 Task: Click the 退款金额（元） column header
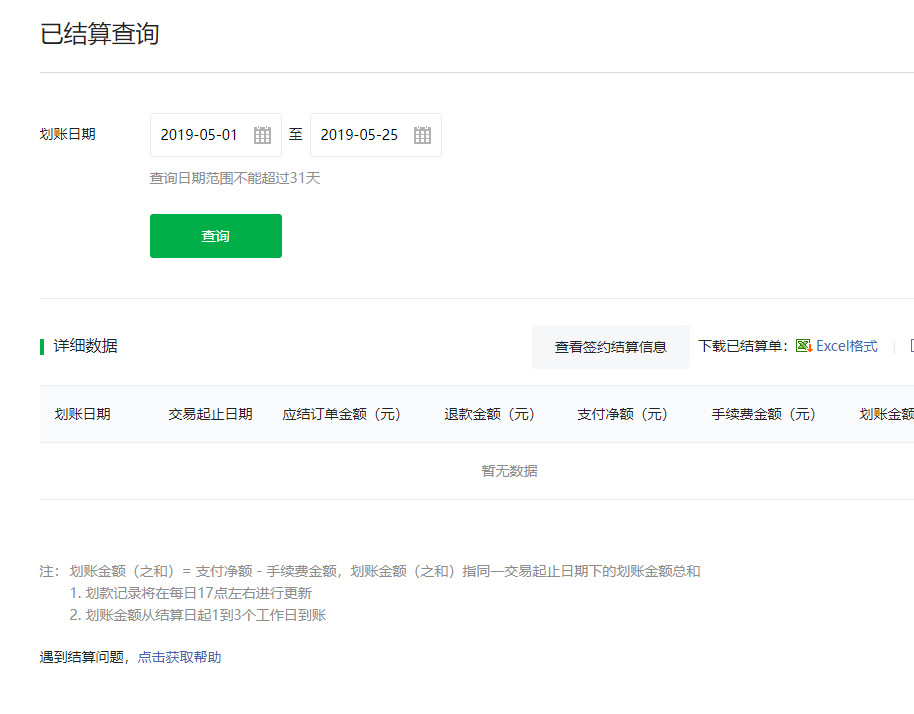pos(490,414)
